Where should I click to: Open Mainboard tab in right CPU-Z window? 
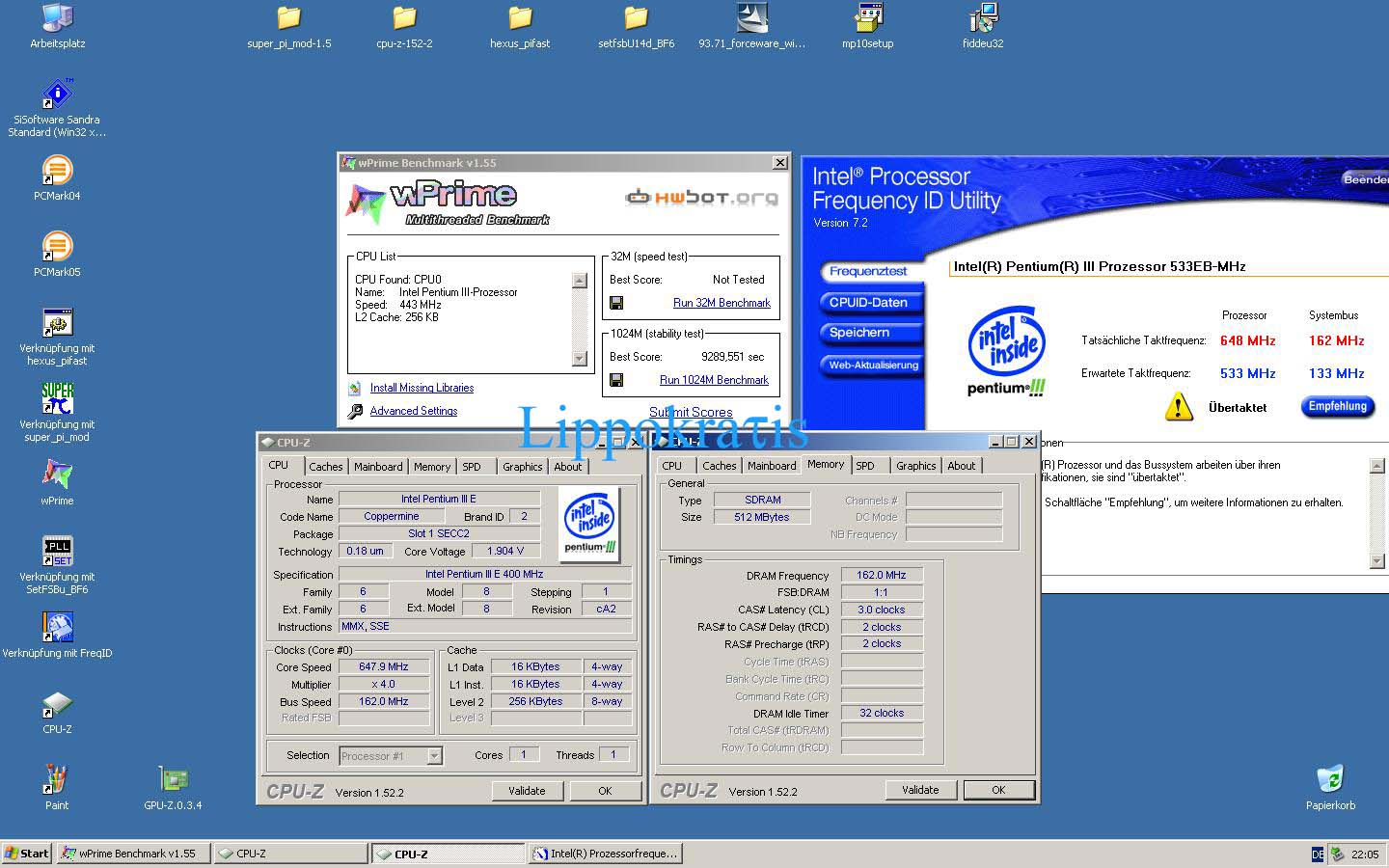(772, 466)
